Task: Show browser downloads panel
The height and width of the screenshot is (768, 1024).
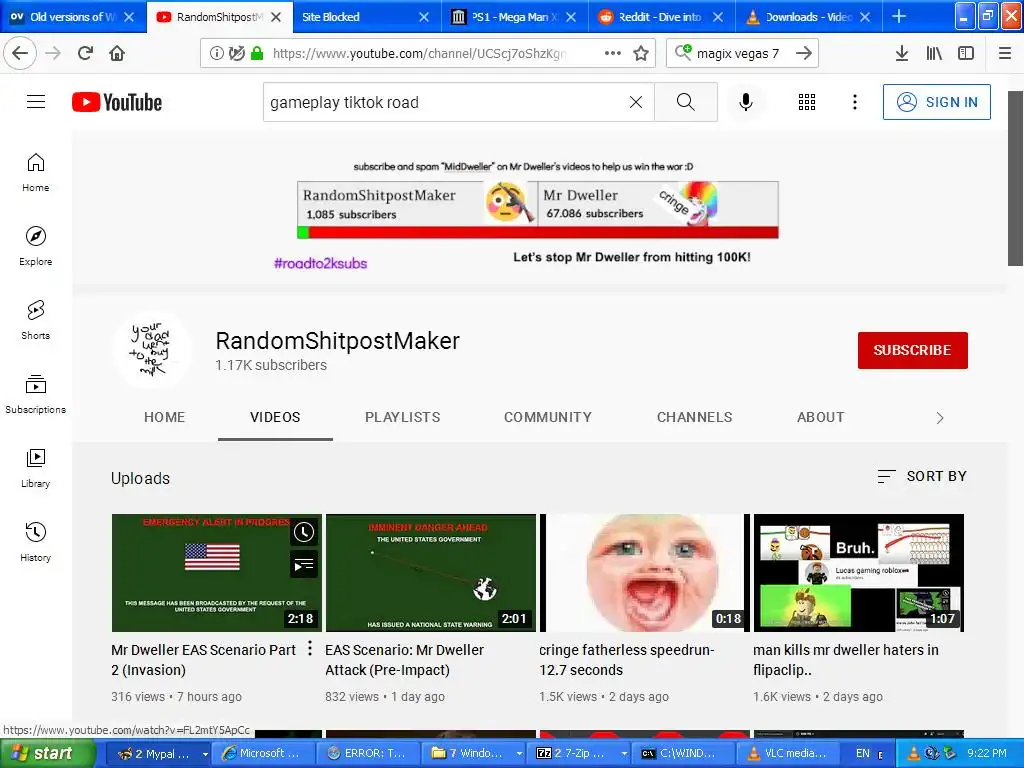Action: (902, 53)
